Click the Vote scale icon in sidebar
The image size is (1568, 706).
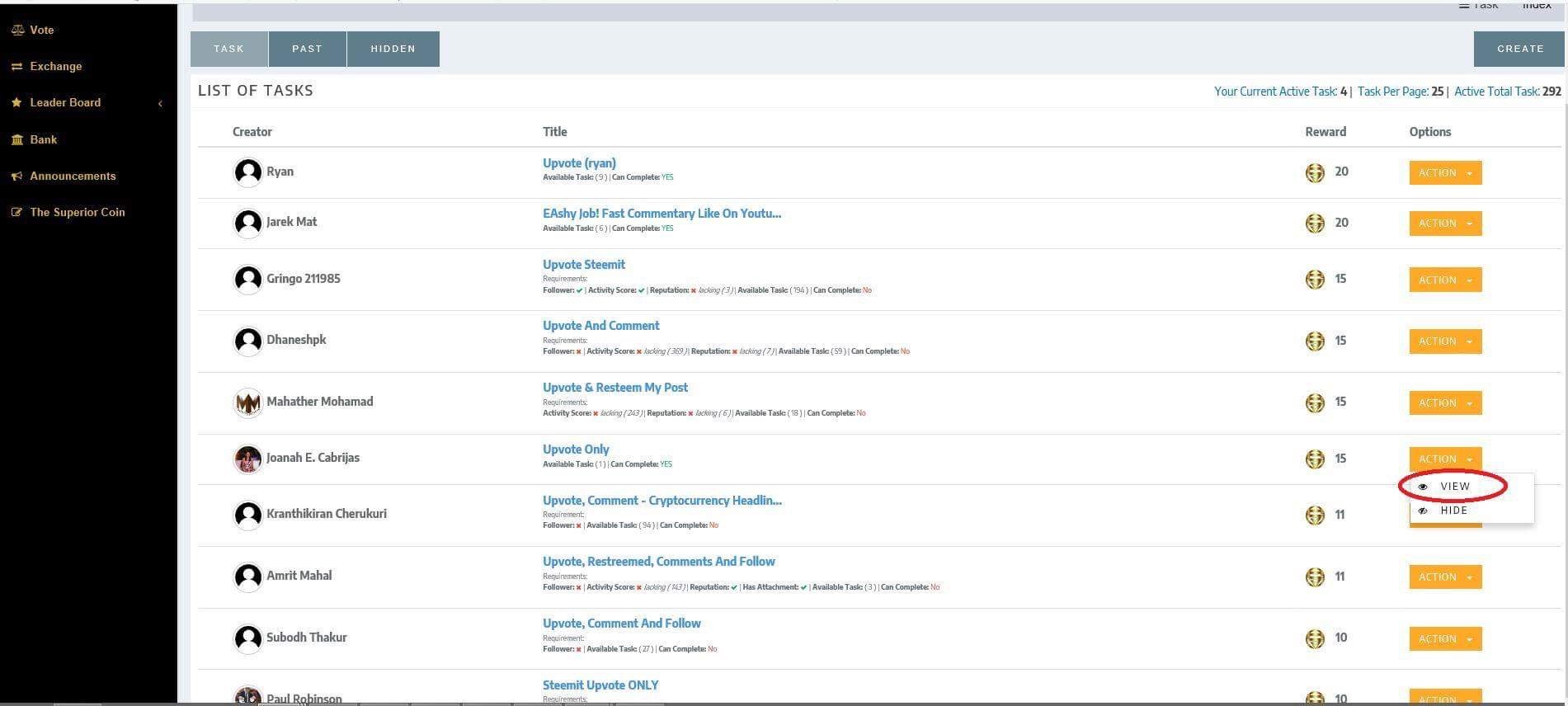17,30
